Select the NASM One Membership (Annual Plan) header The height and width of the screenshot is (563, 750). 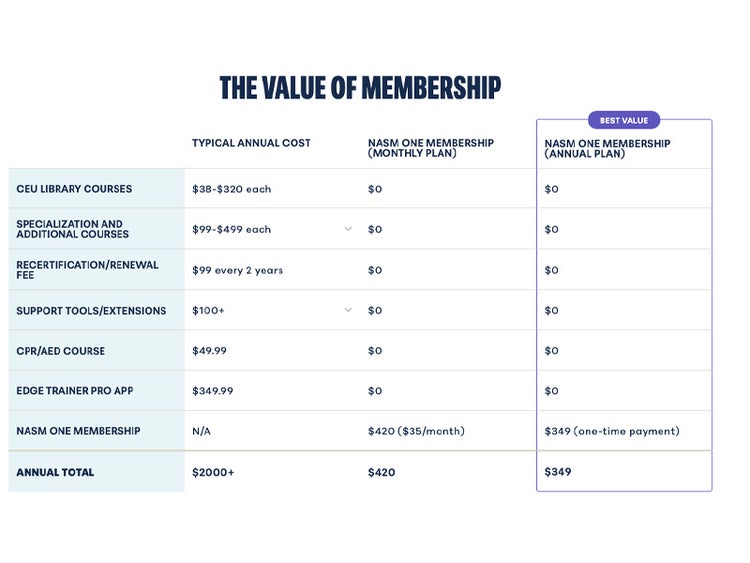click(607, 149)
